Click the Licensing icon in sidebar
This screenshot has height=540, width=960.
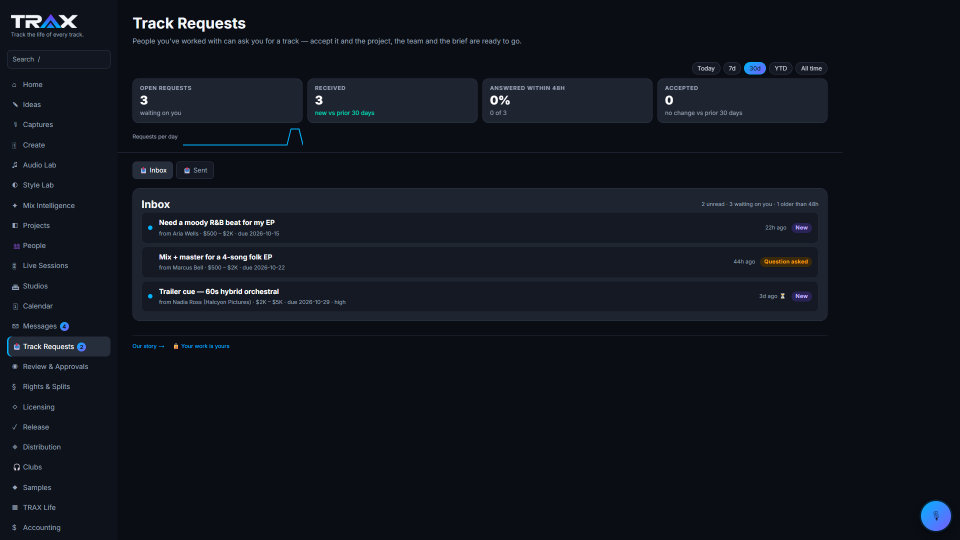coord(15,407)
